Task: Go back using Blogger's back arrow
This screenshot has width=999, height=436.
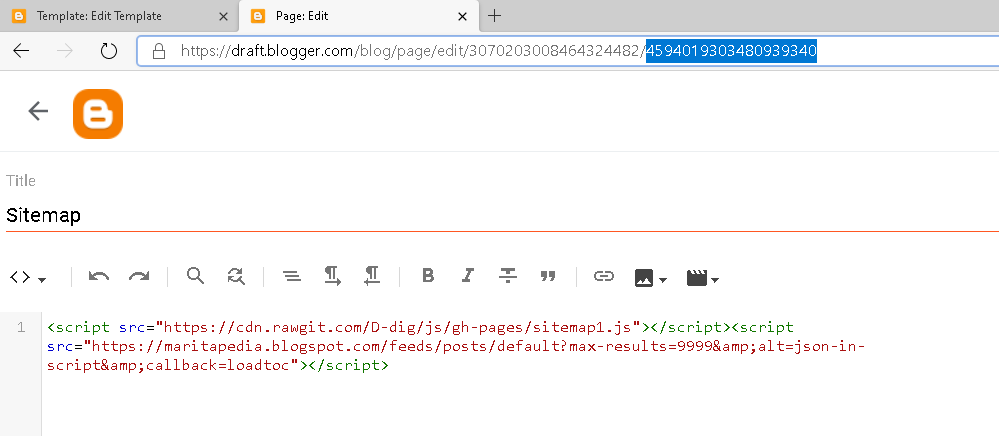Action: tap(38, 111)
